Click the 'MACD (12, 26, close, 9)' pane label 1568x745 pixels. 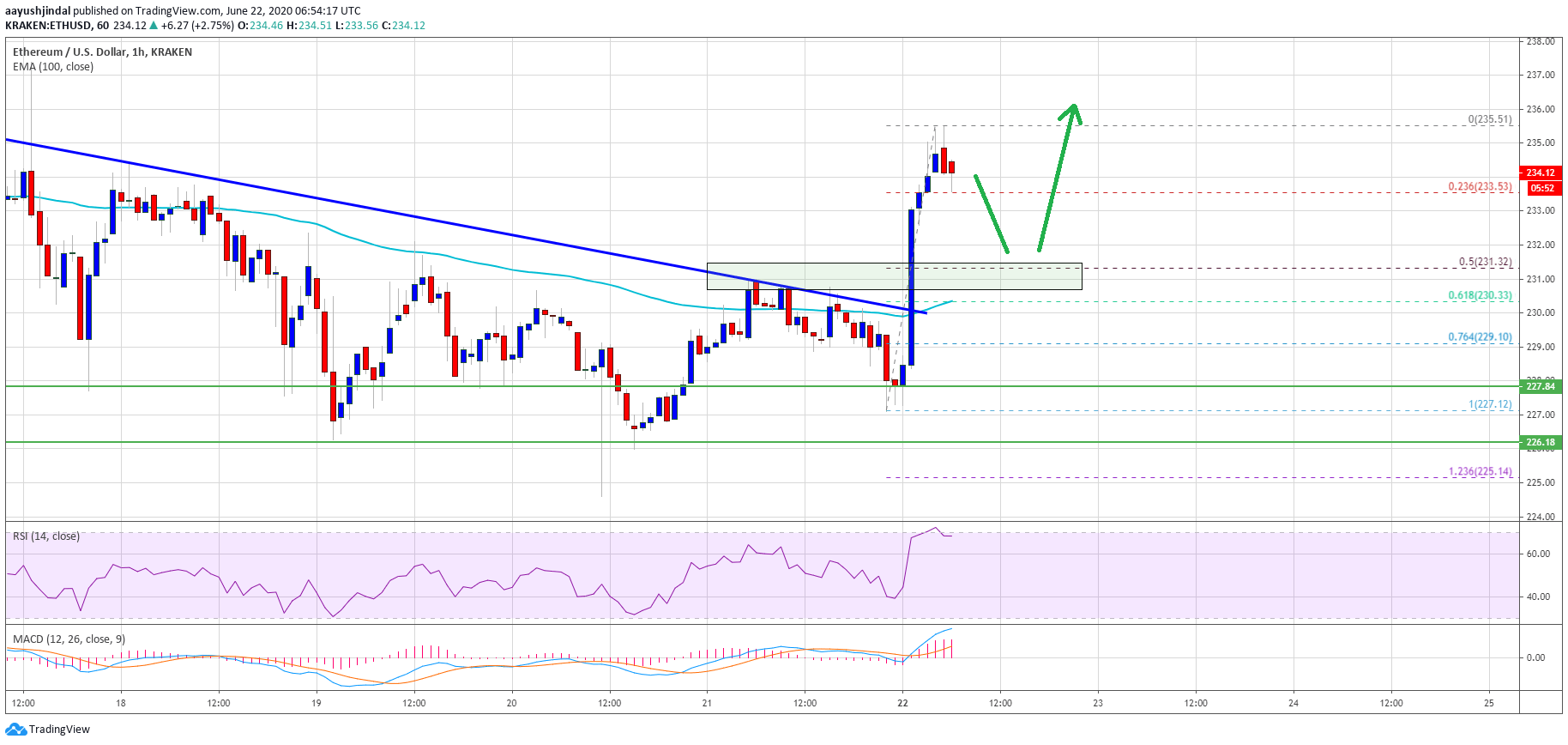tap(69, 639)
